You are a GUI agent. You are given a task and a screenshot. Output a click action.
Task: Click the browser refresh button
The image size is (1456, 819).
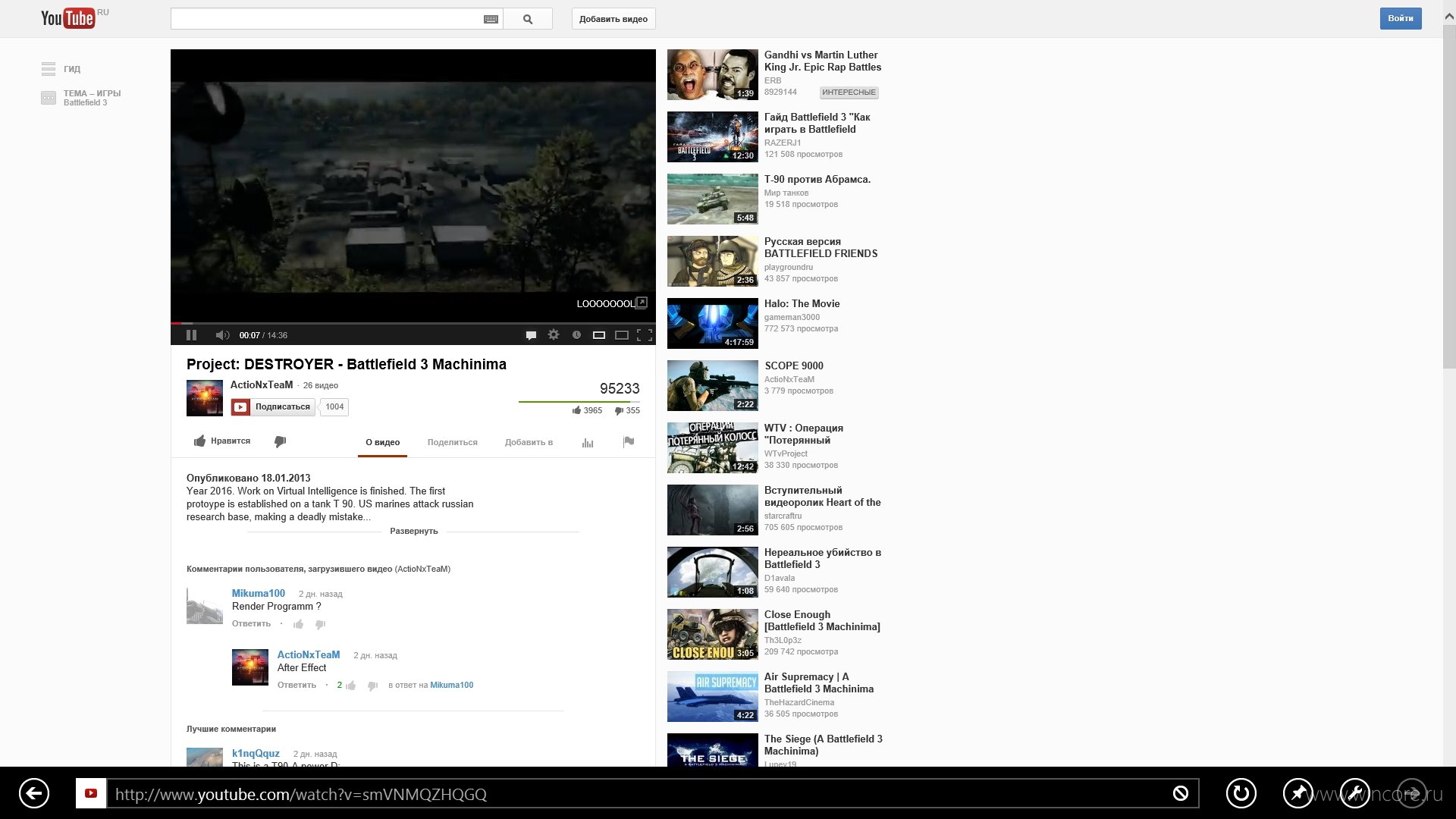coord(1241,793)
